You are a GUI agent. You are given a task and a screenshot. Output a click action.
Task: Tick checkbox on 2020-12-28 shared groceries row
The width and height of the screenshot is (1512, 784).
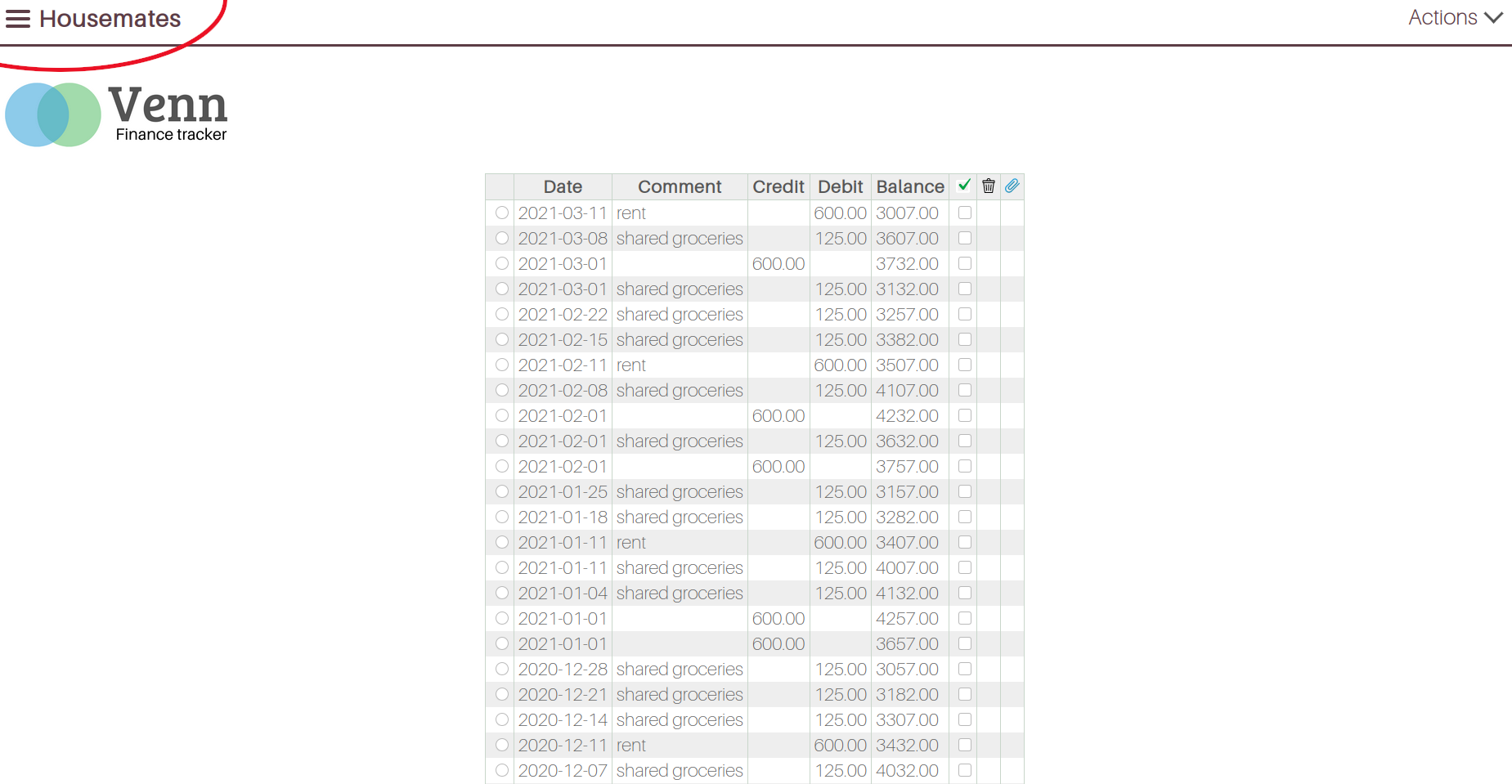[x=965, y=669]
